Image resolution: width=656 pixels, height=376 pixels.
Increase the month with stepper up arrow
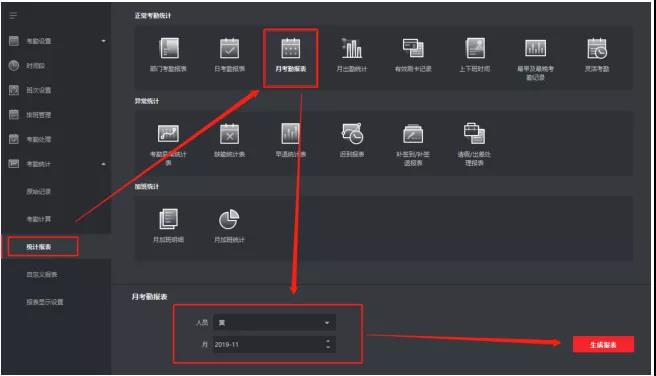328,341
